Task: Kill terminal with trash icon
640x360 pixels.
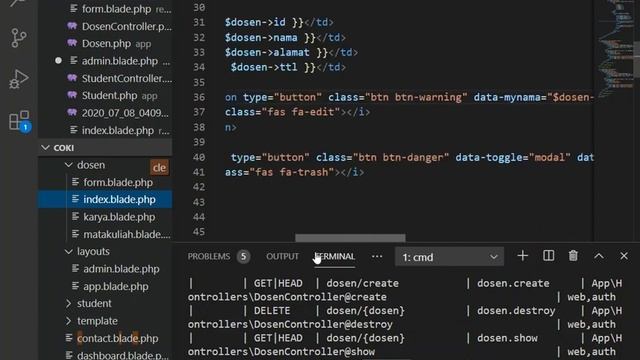Action: coord(573,256)
